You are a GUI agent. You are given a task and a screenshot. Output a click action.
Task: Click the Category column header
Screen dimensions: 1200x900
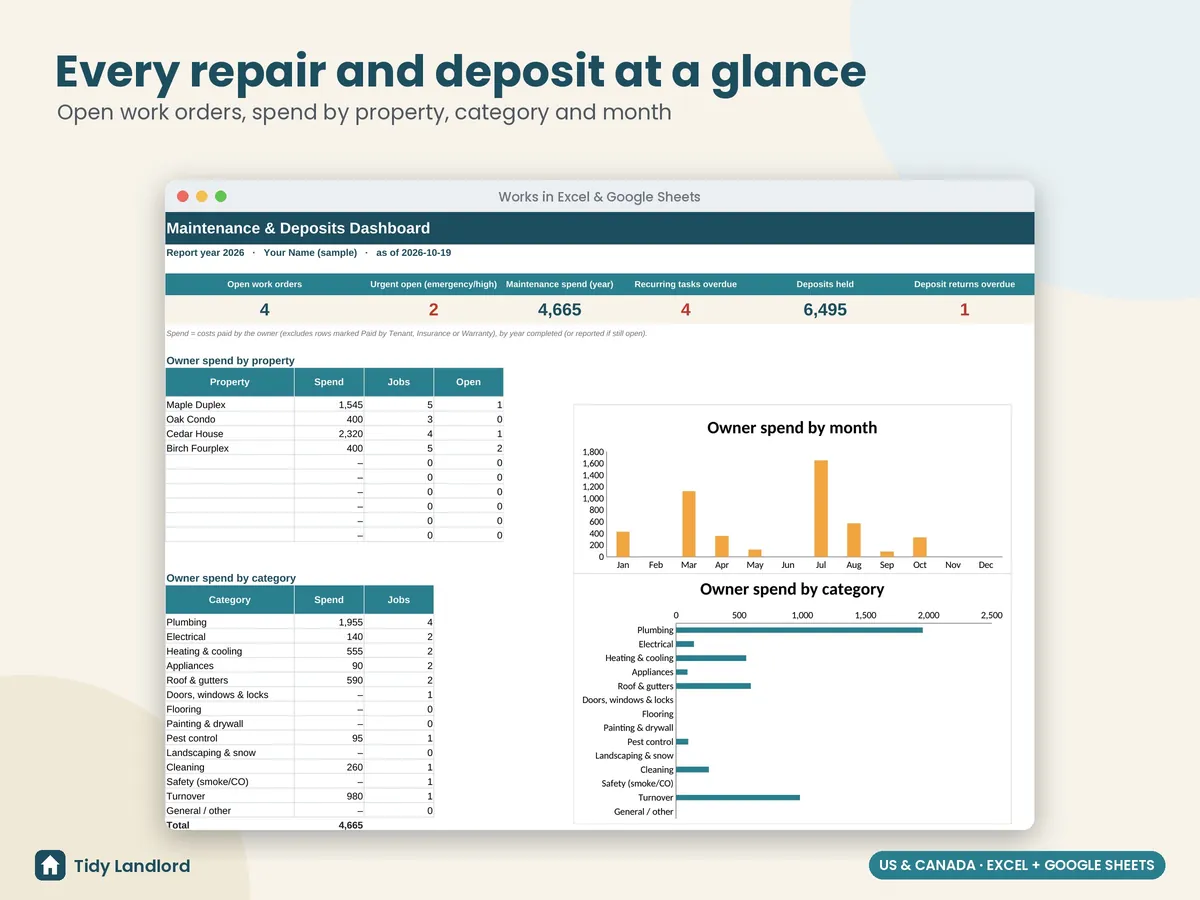coord(230,600)
